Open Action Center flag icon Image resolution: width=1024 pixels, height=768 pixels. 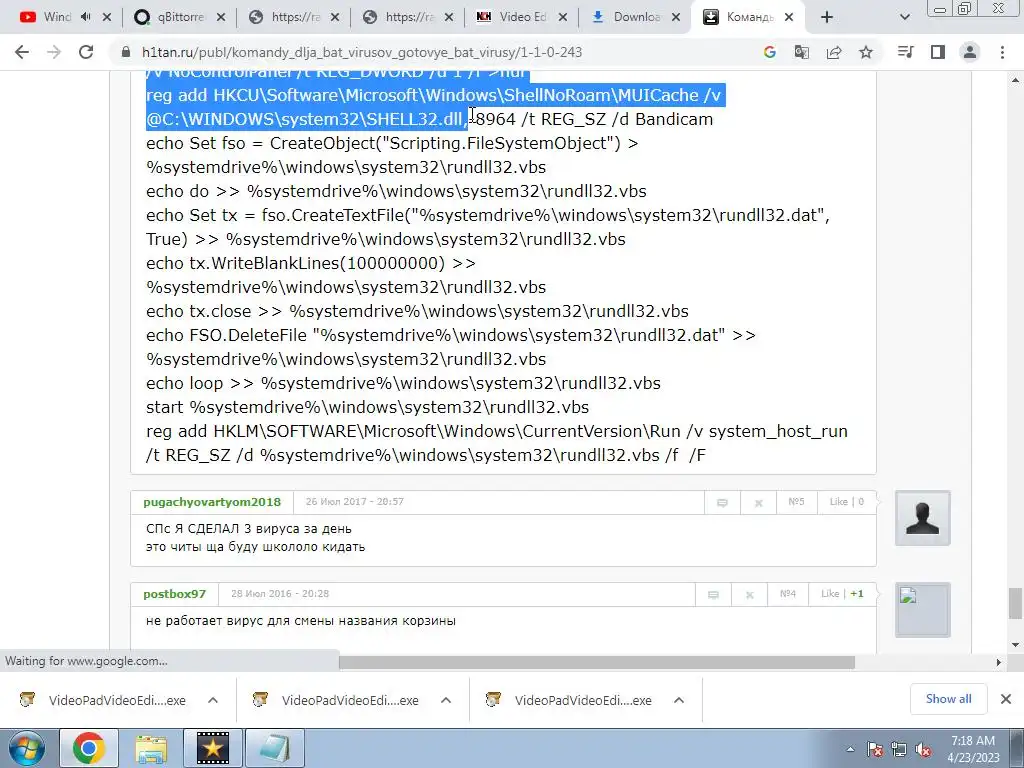(x=875, y=749)
